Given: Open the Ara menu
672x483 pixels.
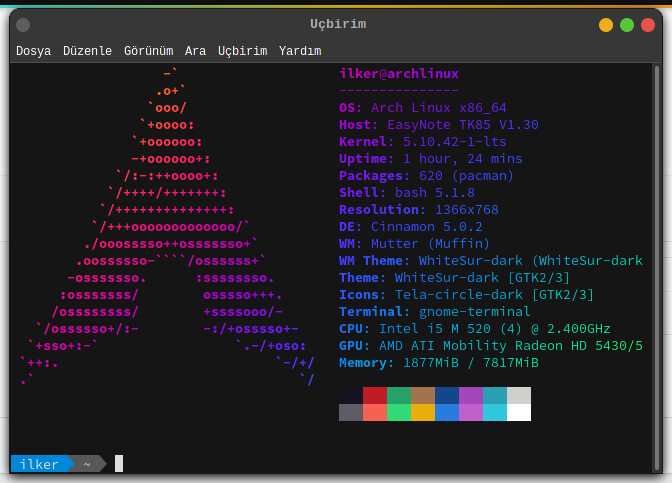Looking at the screenshot, I should coord(195,50).
